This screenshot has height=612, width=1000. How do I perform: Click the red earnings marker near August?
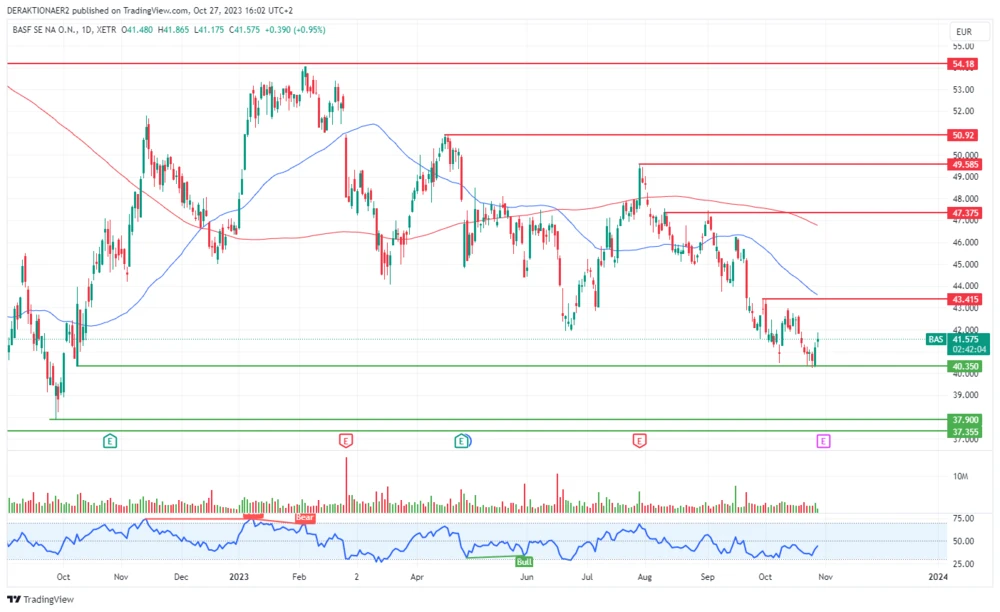pos(639,440)
